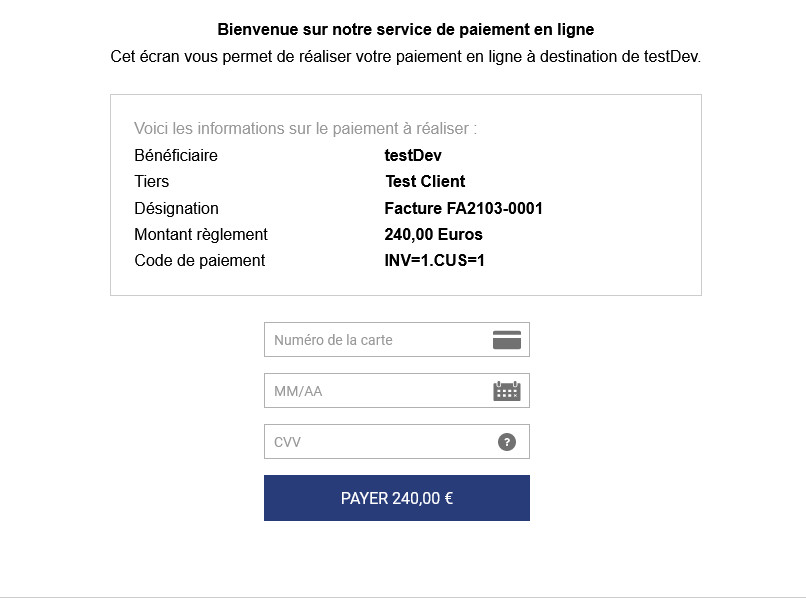Click the Test Client value
Screen dimensions: 806x603
(x=425, y=181)
